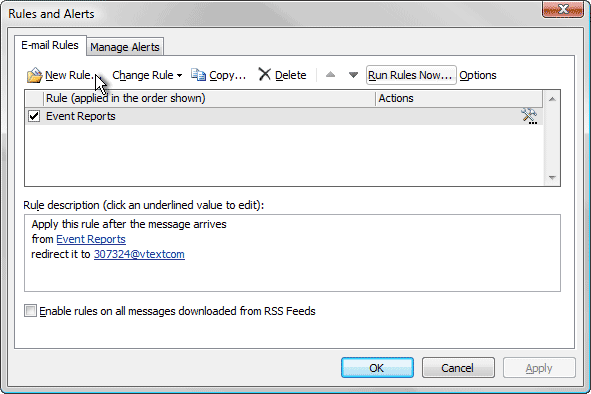This screenshot has height=394, width=591.
Task: Click the tools icon in the Actions column
Action: 529,116
